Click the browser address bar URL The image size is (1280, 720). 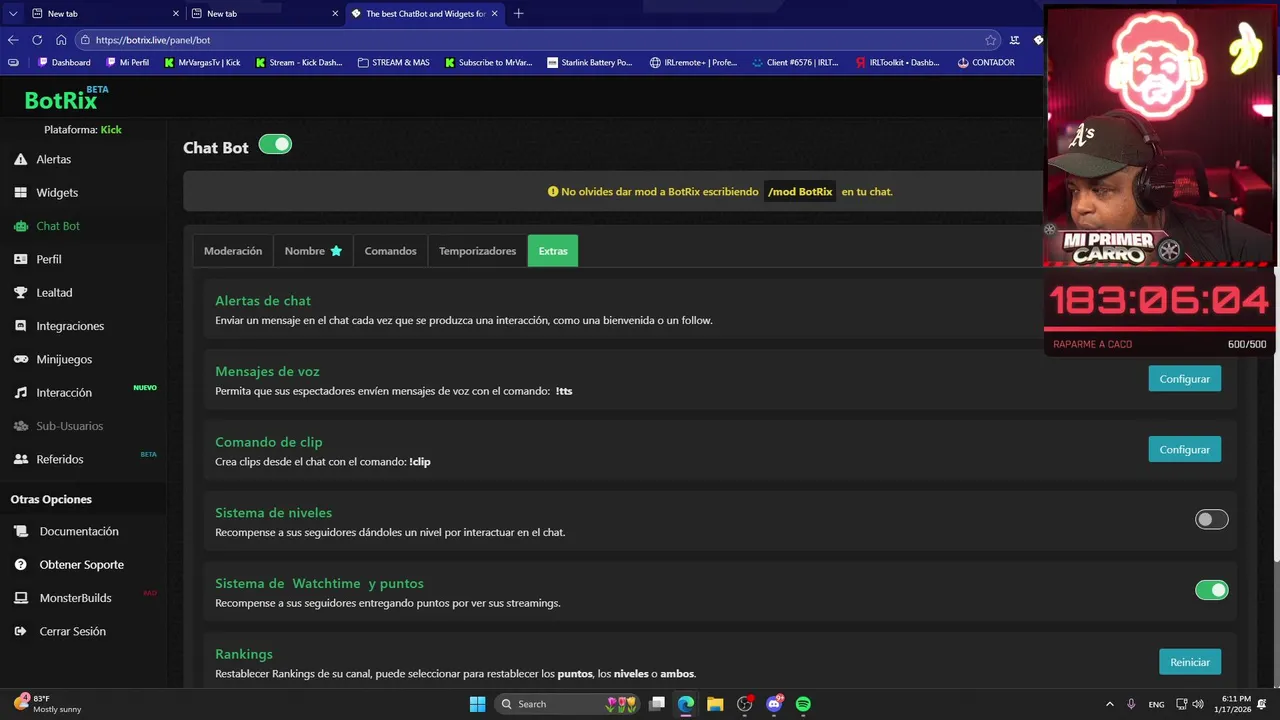(153, 40)
